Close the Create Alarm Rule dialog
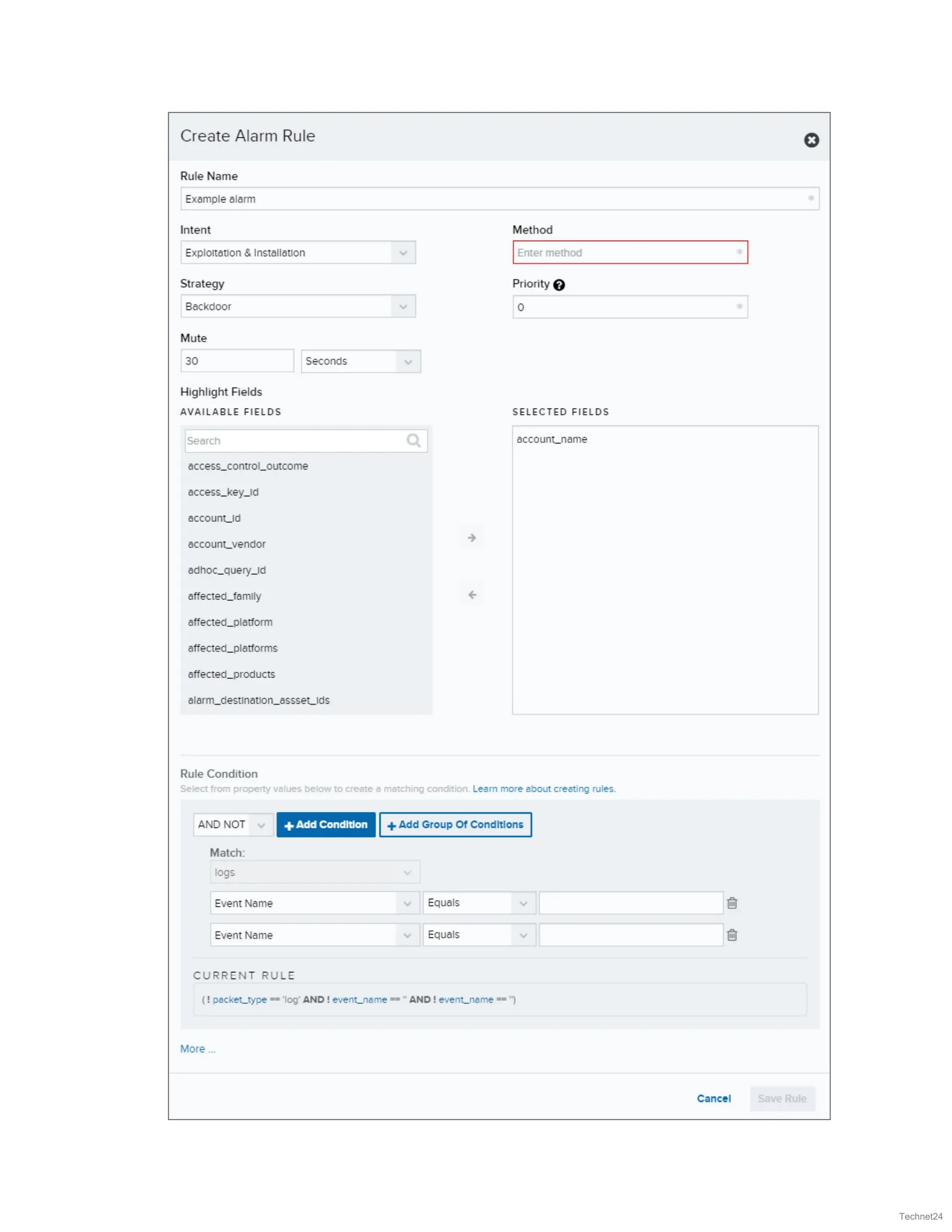The image size is (952, 1232). tap(811, 140)
